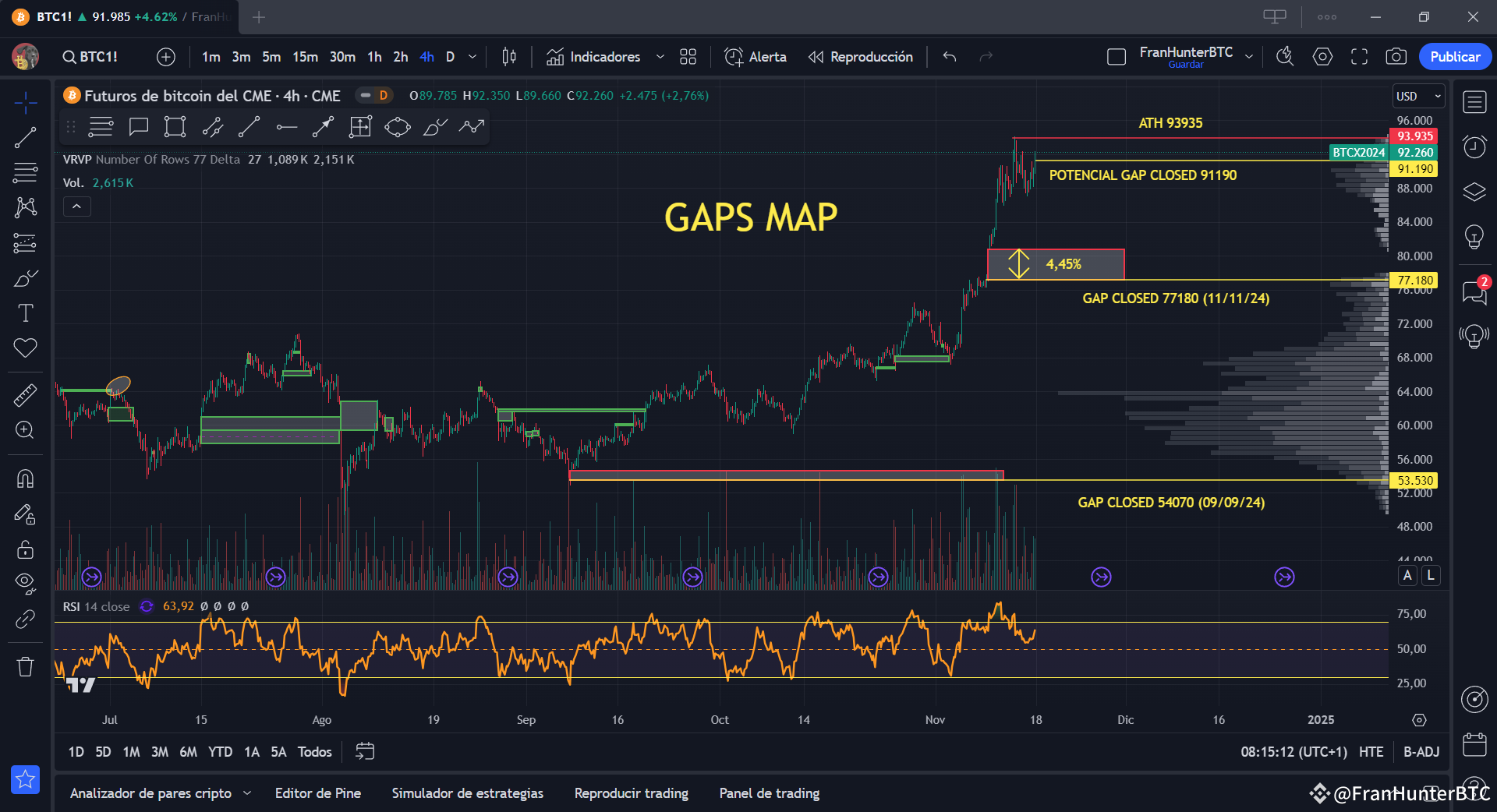This screenshot has width=1497, height=812.
Task: Toggle B-ADJ contract adjustment
Action: 1421,752
